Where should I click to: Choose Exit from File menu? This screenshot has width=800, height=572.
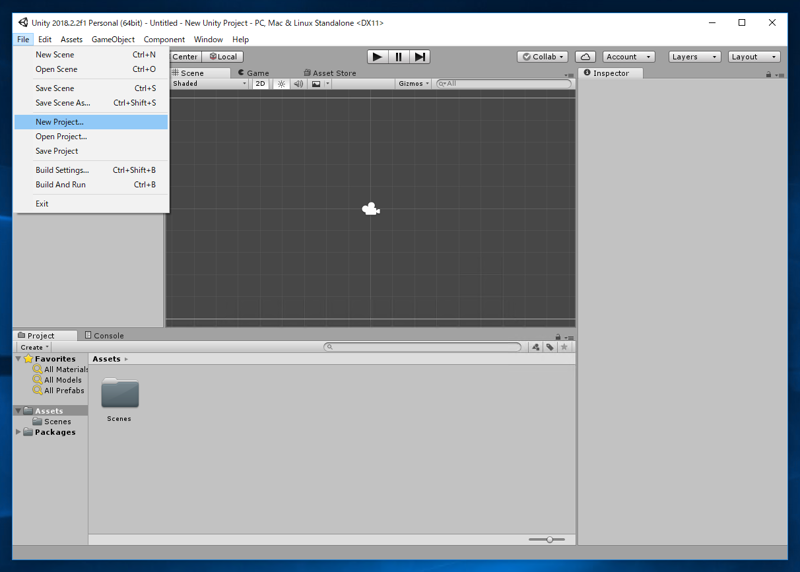click(91, 204)
